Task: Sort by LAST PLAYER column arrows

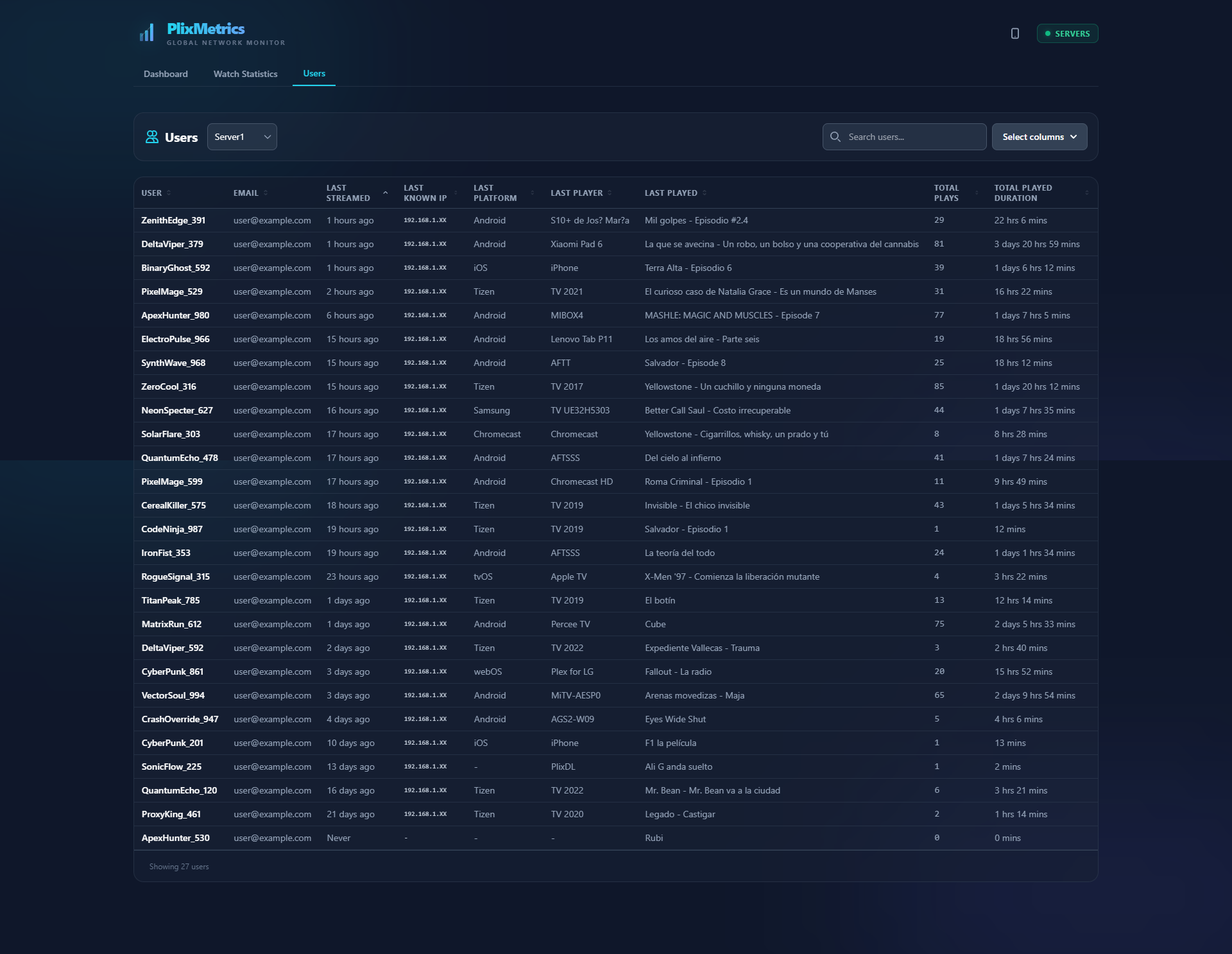Action: (x=610, y=193)
